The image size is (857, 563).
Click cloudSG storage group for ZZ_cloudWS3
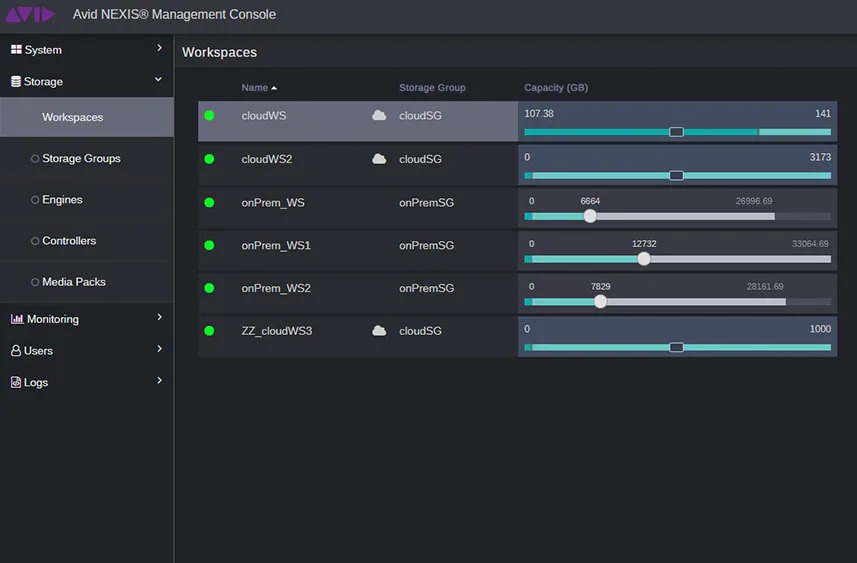coord(420,331)
